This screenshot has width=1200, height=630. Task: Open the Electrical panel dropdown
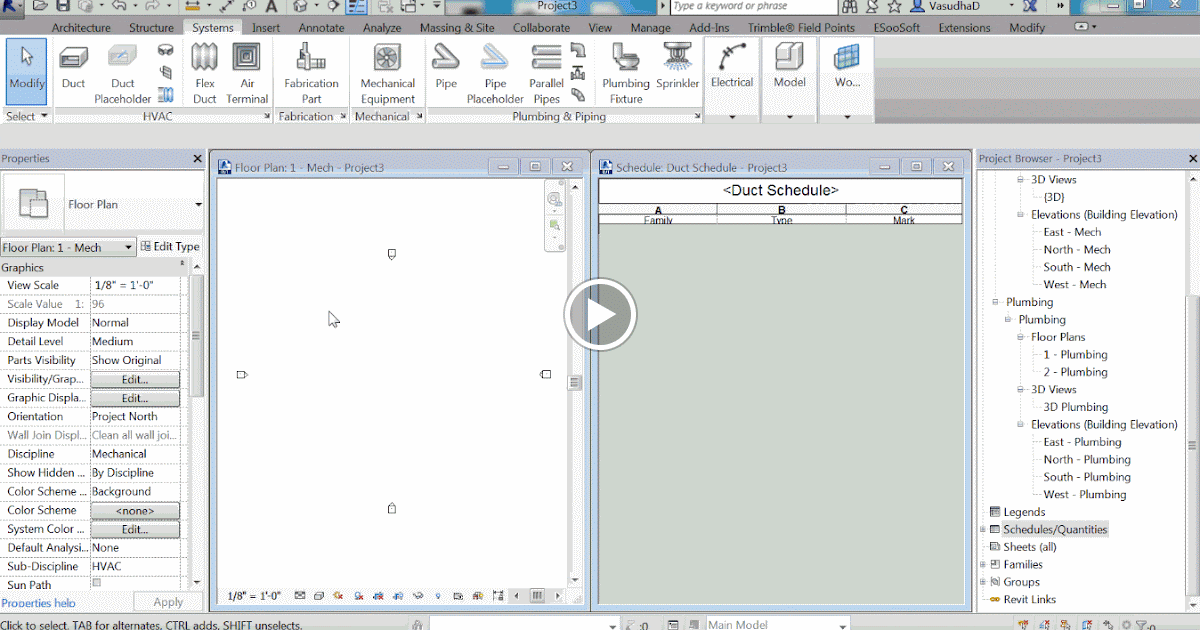pos(732,117)
